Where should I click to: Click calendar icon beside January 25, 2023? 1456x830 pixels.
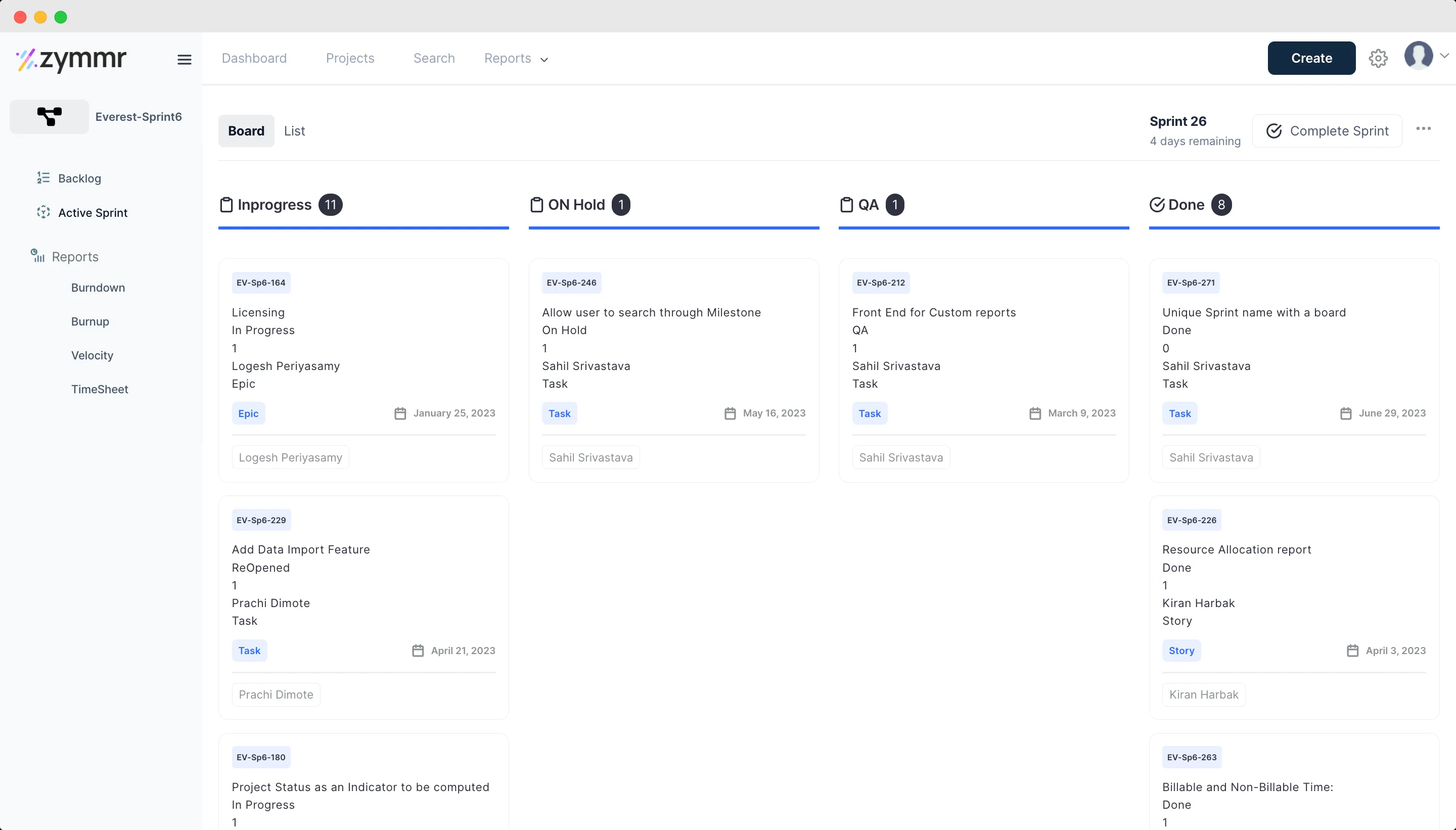click(400, 413)
